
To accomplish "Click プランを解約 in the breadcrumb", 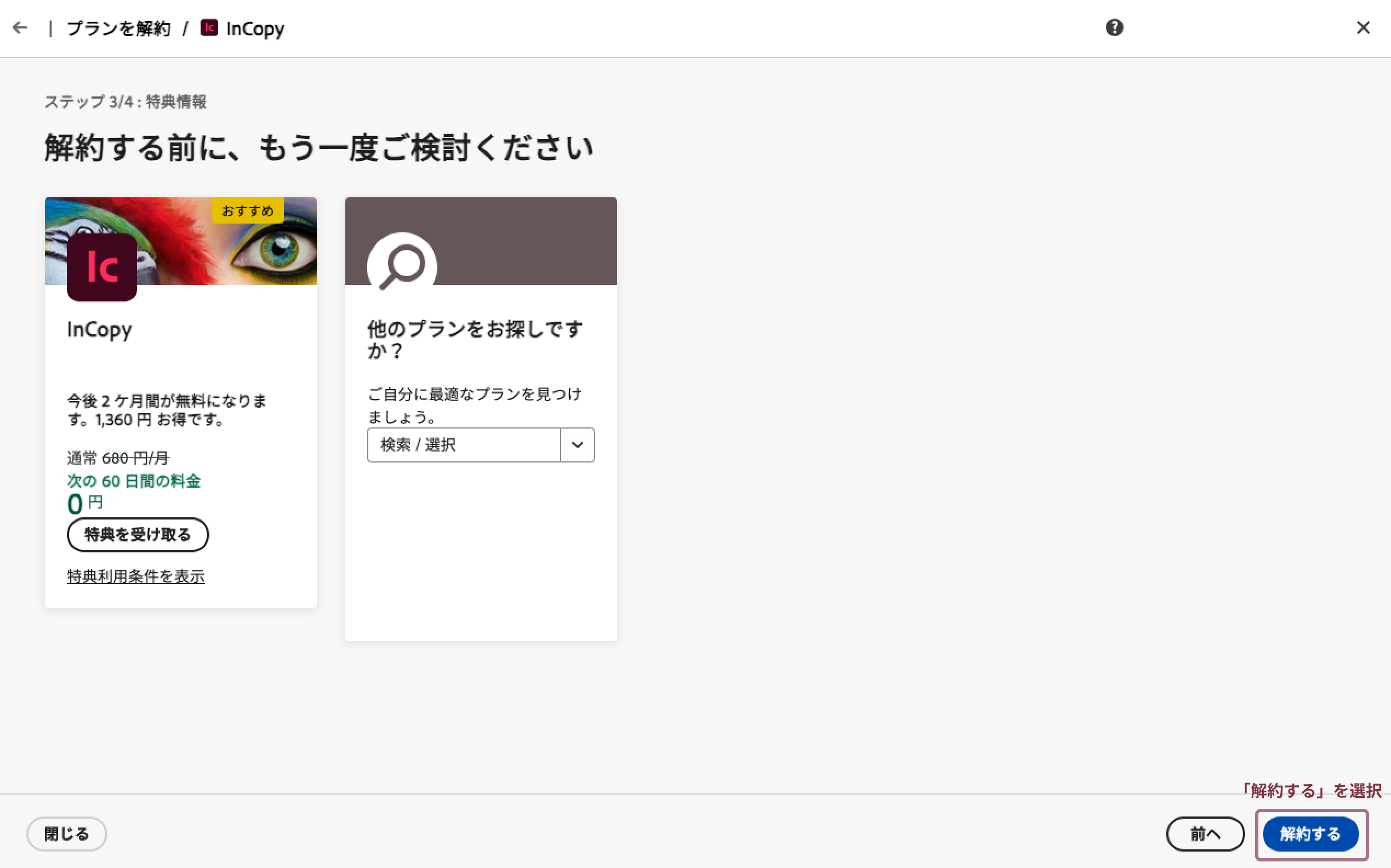I will [x=118, y=27].
